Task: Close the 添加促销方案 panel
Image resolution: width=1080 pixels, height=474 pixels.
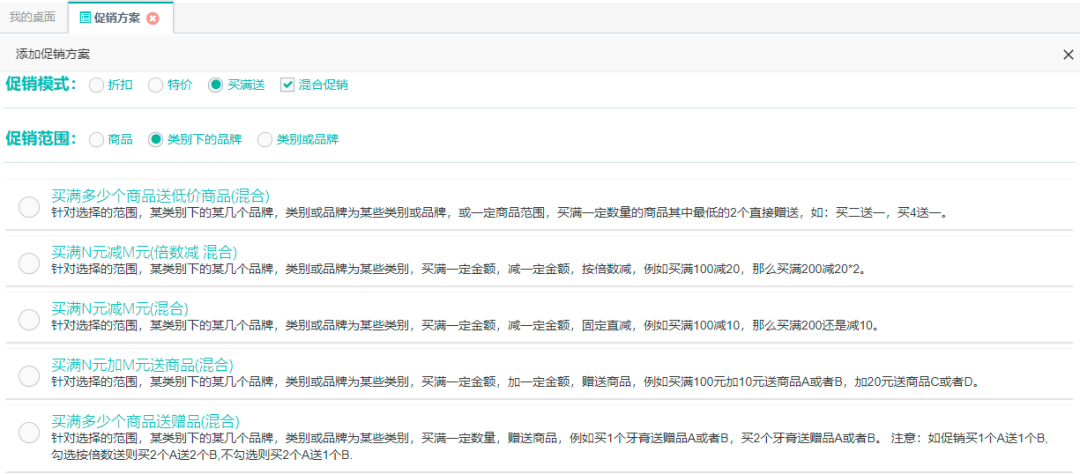Action: coord(1068,54)
